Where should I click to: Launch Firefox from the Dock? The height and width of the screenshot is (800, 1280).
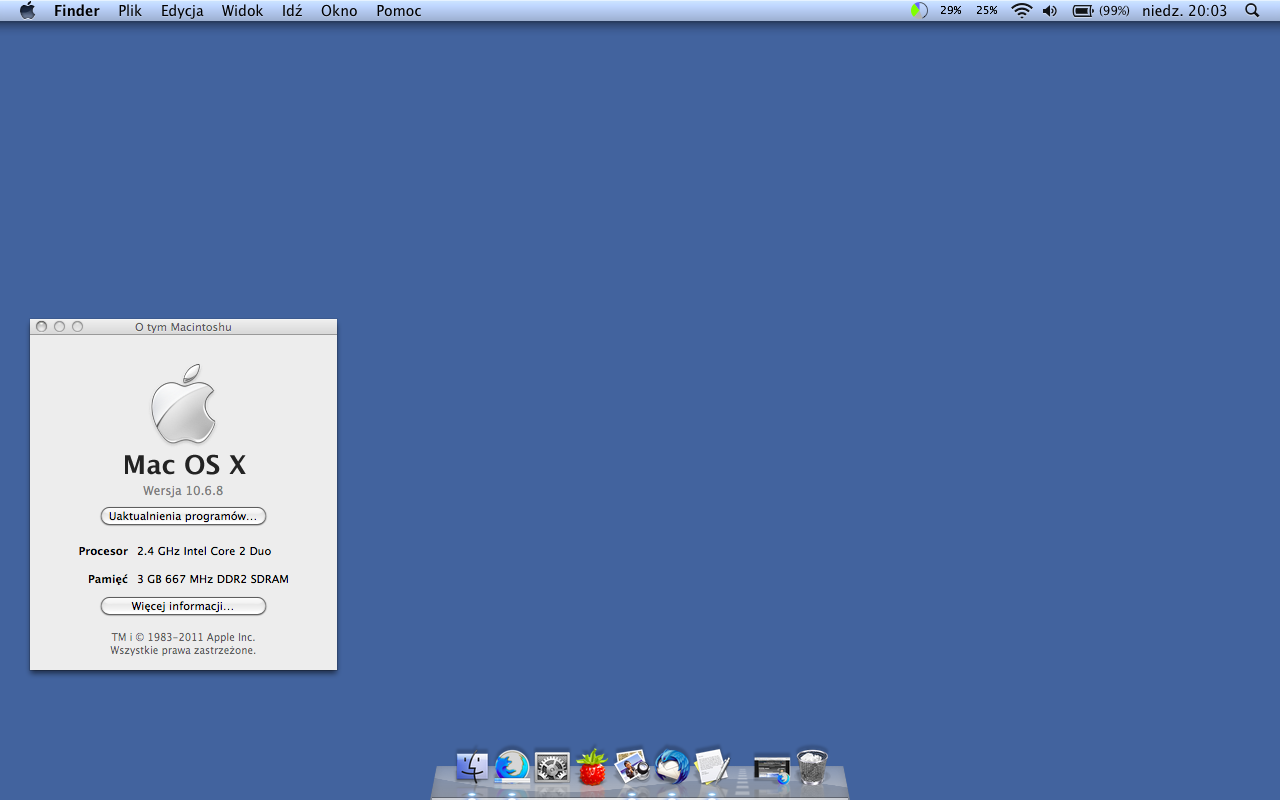[x=512, y=767]
